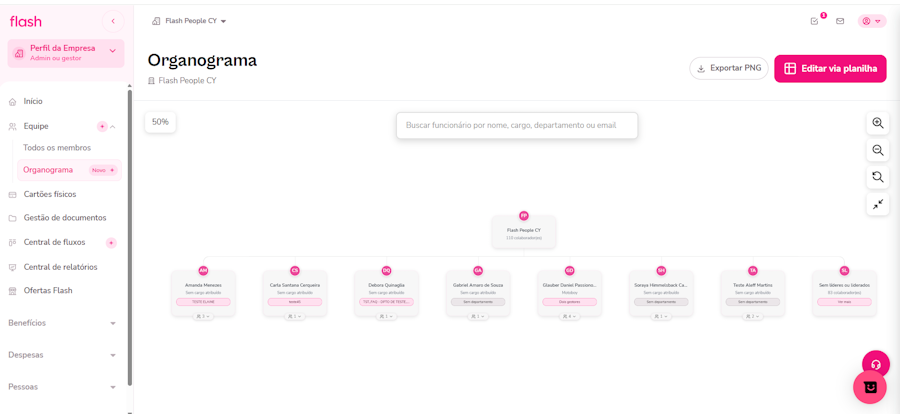Click the flash logo

click(26, 22)
